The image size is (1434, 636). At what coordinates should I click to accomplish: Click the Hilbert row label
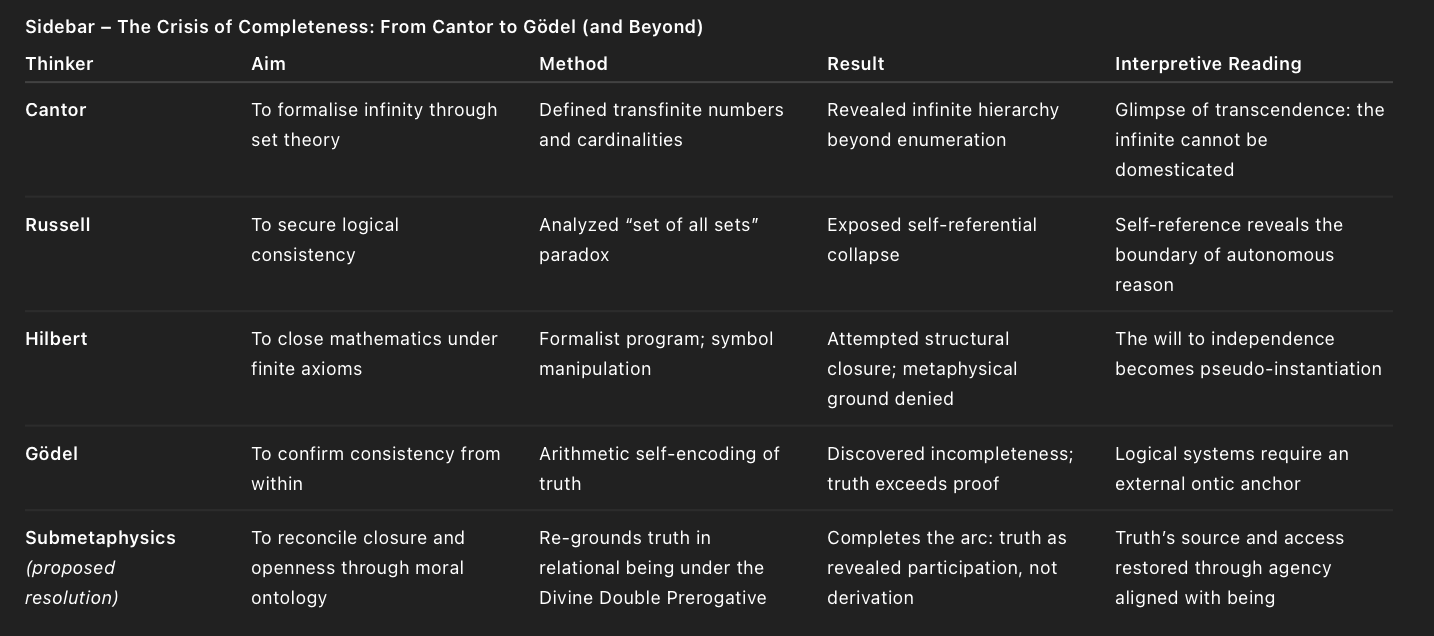tap(56, 339)
